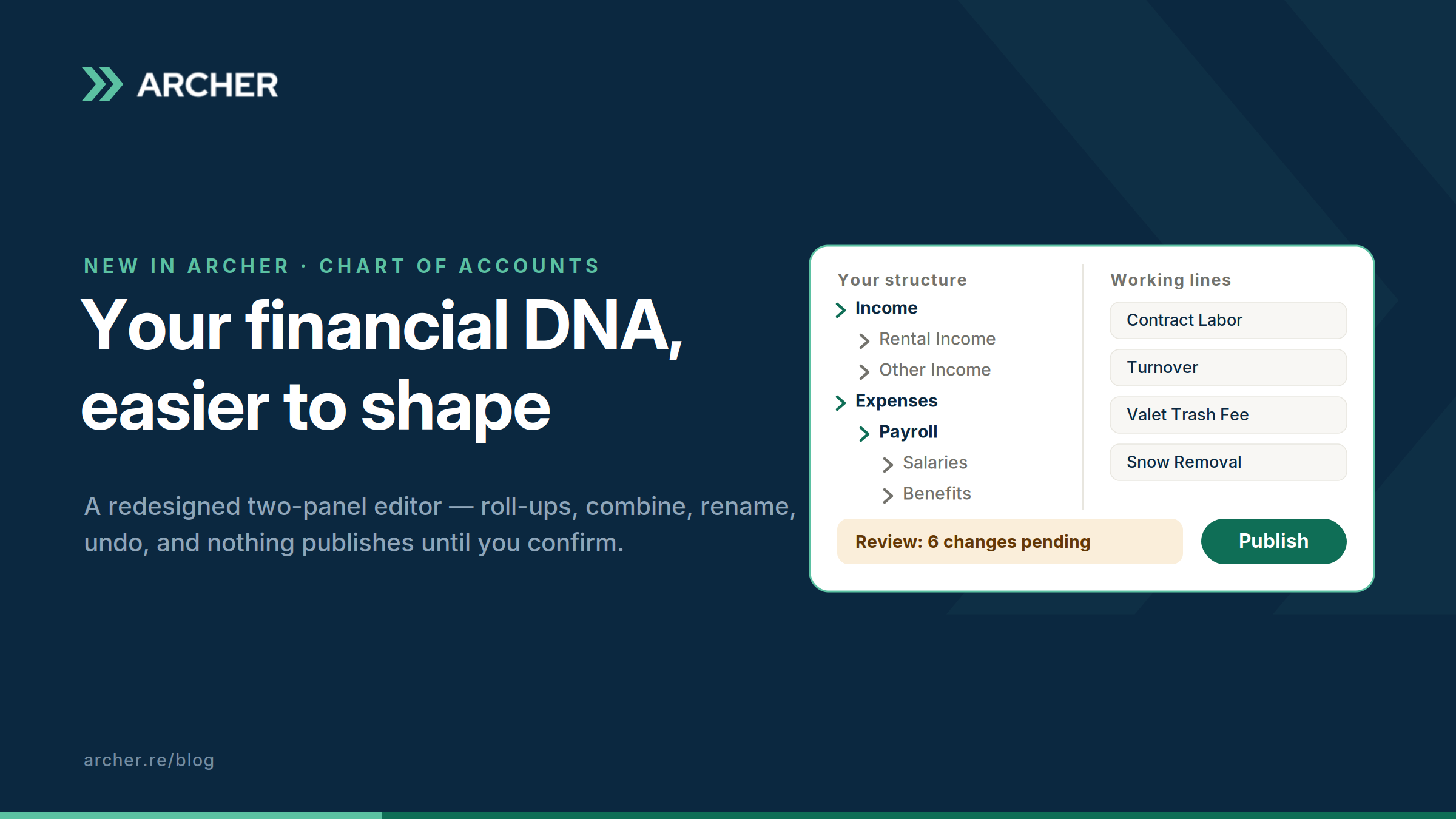Open the archer.re/blog link
The image size is (1456, 819).
[149, 760]
